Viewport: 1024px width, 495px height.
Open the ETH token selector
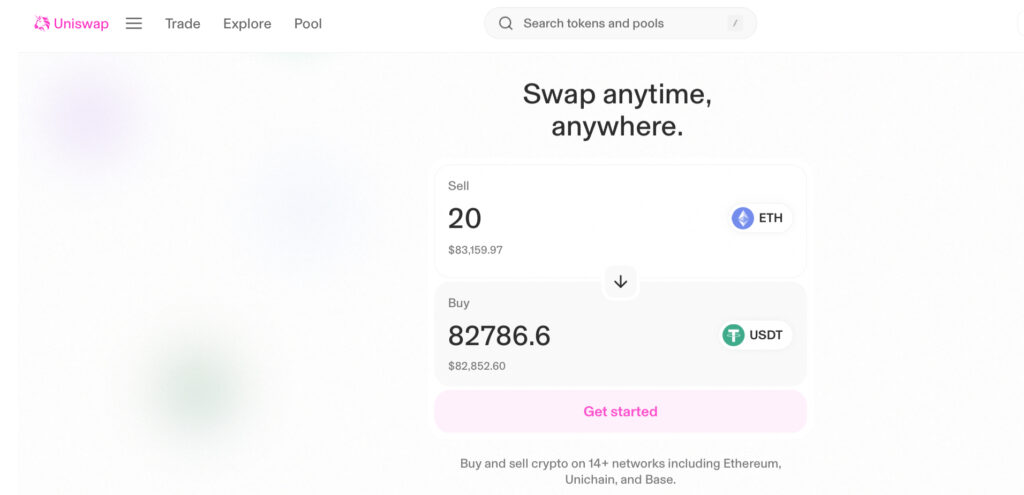[761, 218]
